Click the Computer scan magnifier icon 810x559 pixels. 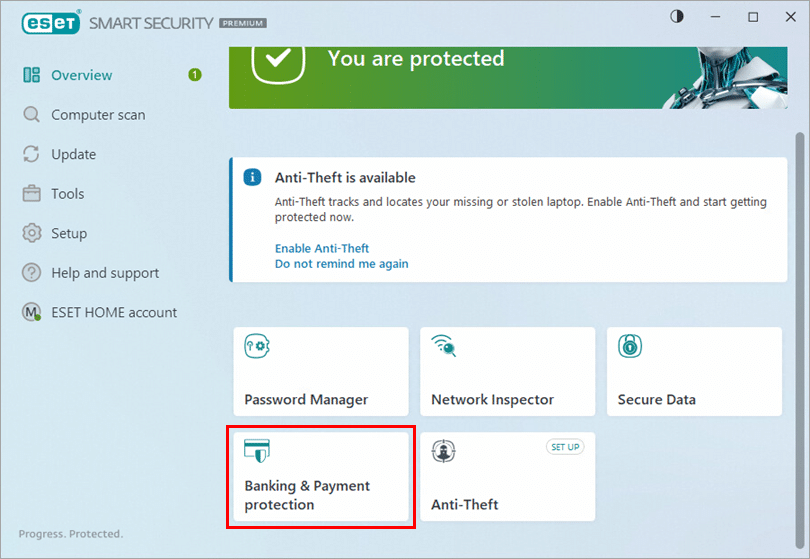click(32, 114)
